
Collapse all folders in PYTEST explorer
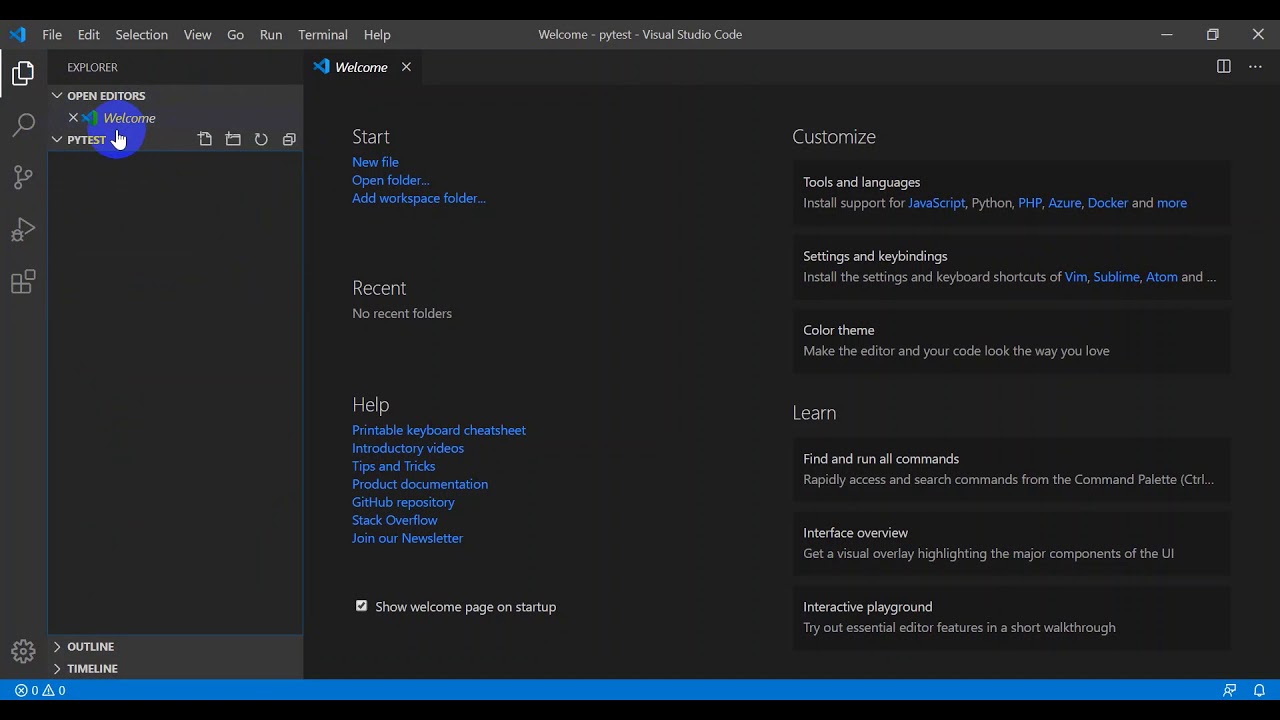pos(289,140)
